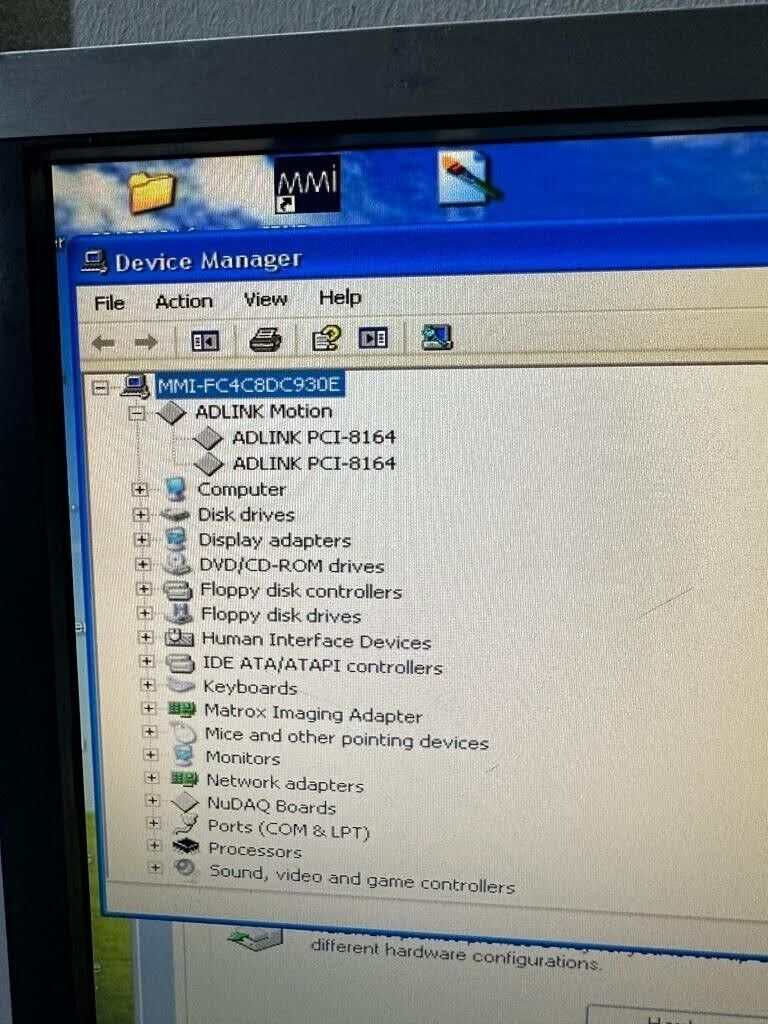Expand IDE ATA/ATAPI controllers category

[x=147, y=662]
